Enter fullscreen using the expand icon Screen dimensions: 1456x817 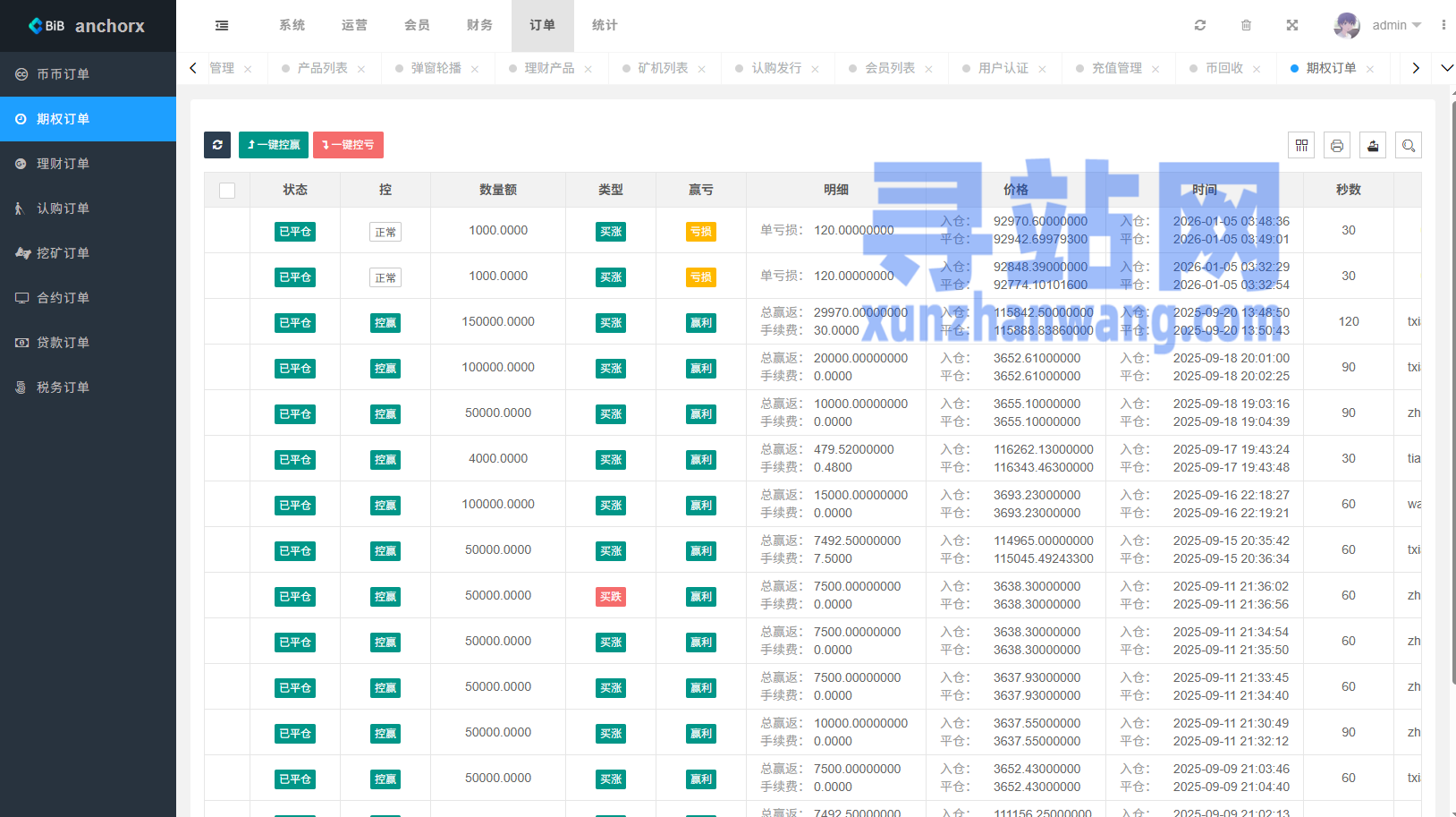tap(1292, 26)
